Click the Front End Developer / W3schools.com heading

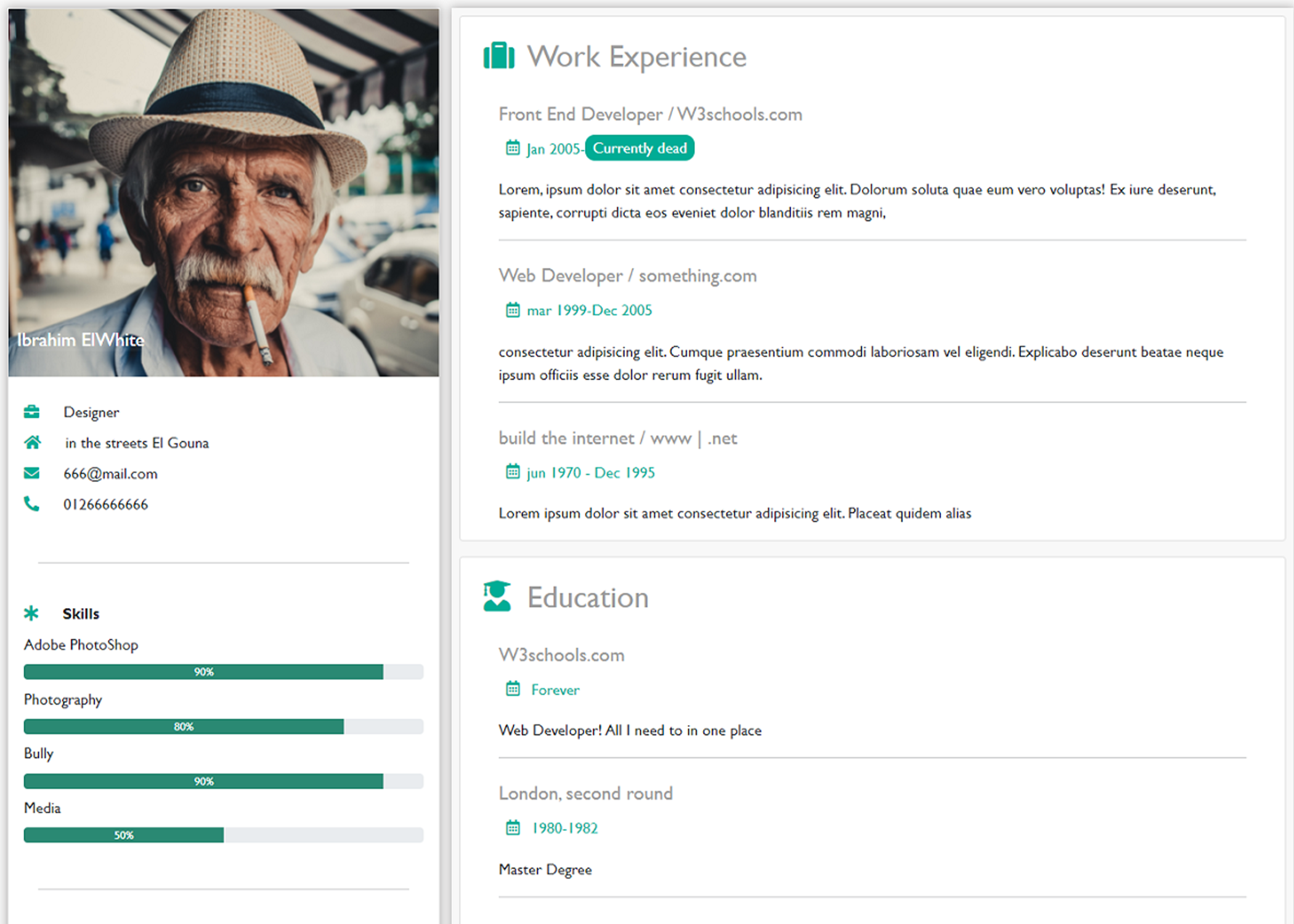coord(650,115)
